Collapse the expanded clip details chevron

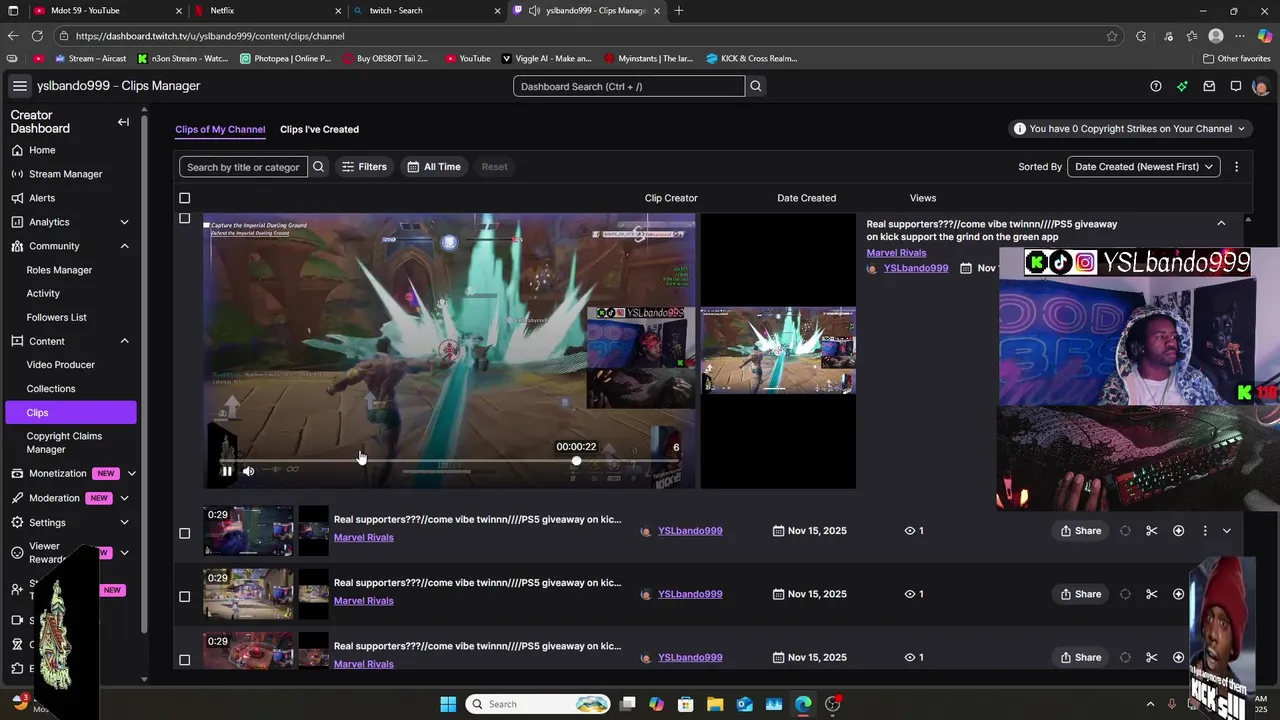(x=1221, y=224)
